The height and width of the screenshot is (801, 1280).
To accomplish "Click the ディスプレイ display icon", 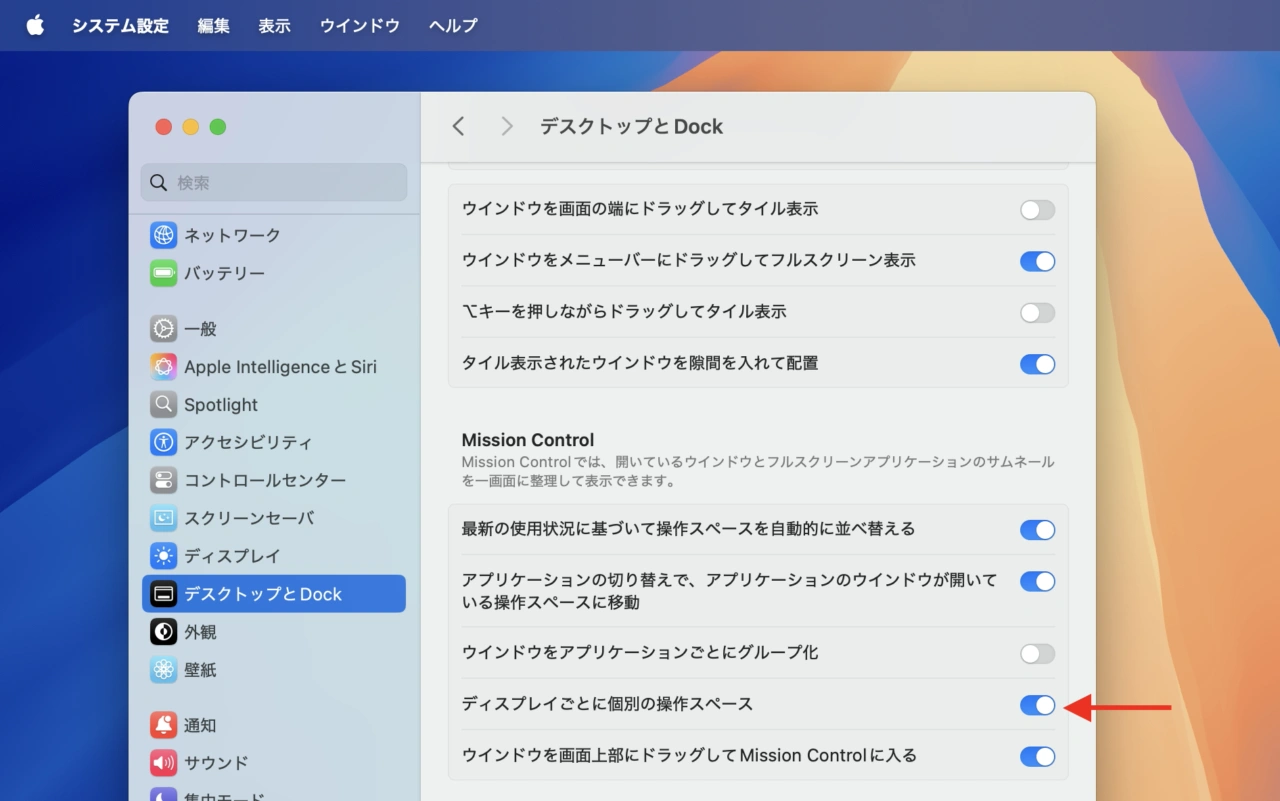I will 164,556.
